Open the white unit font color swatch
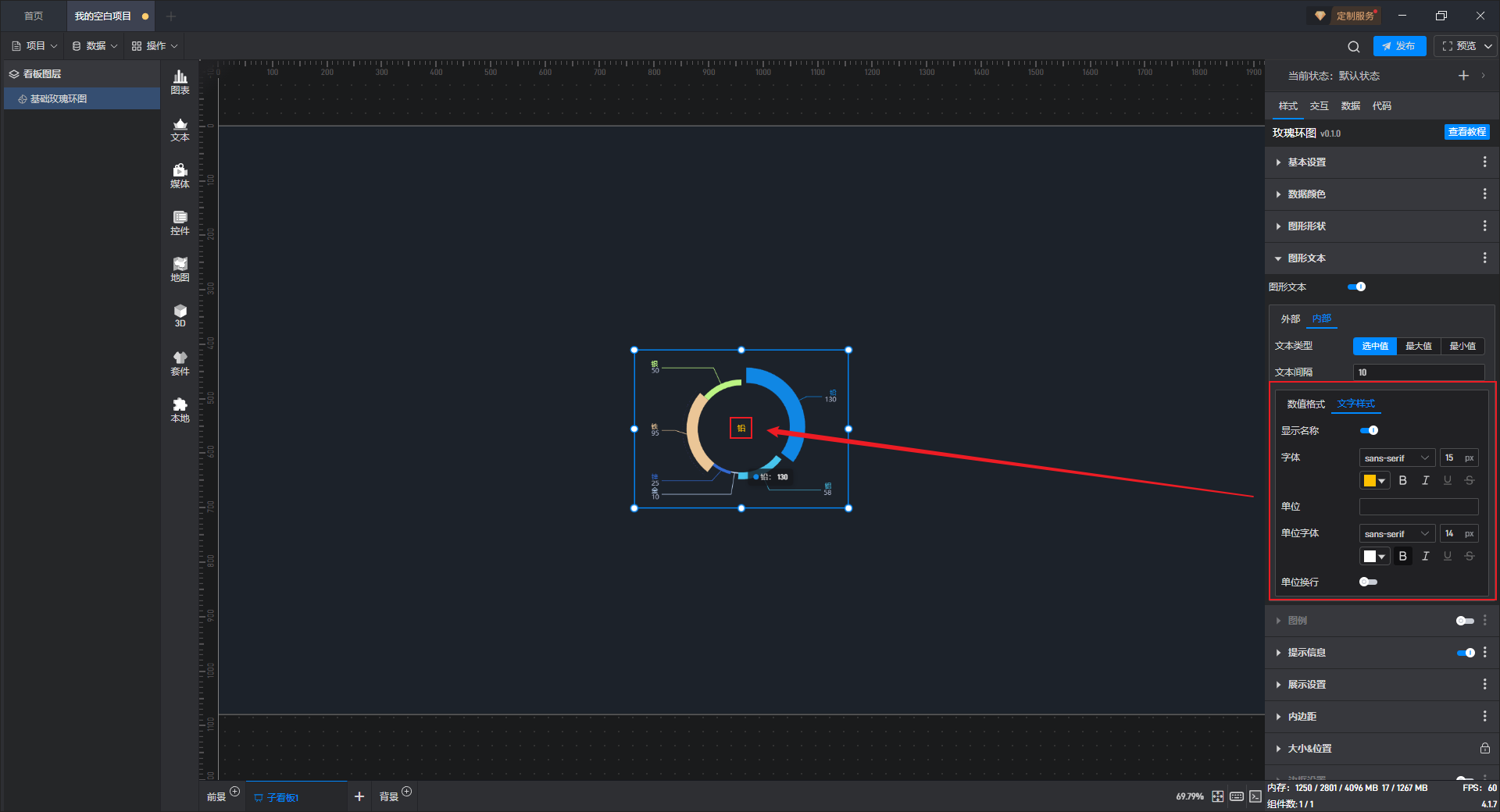The width and height of the screenshot is (1500, 812). point(1374,556)
